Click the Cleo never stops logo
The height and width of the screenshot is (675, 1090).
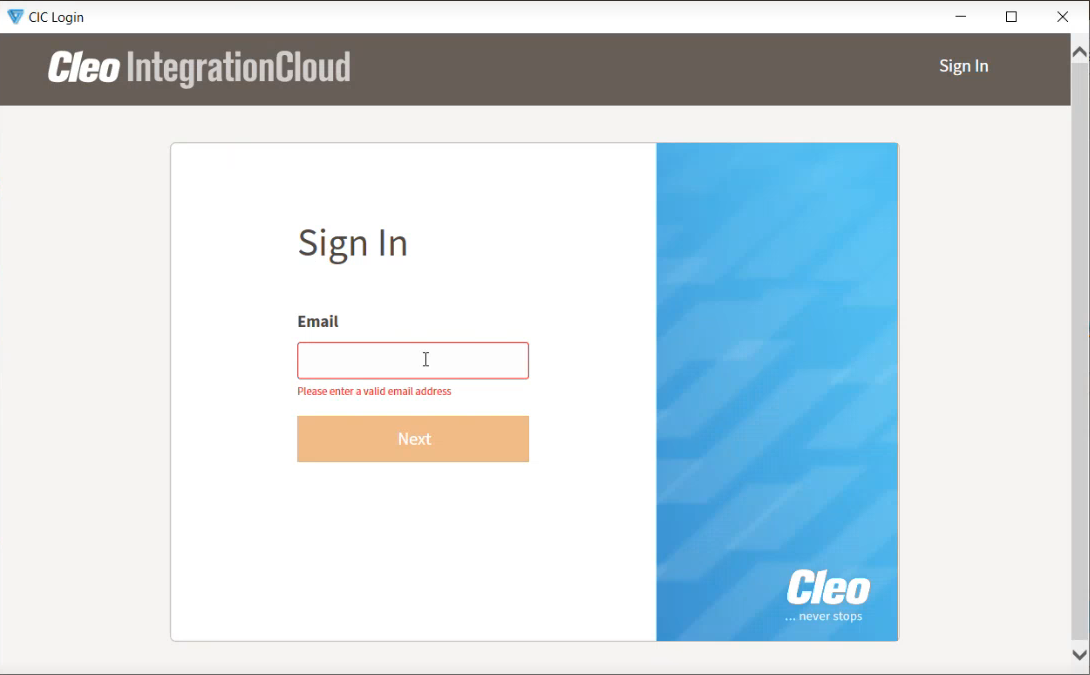point(827,596)
